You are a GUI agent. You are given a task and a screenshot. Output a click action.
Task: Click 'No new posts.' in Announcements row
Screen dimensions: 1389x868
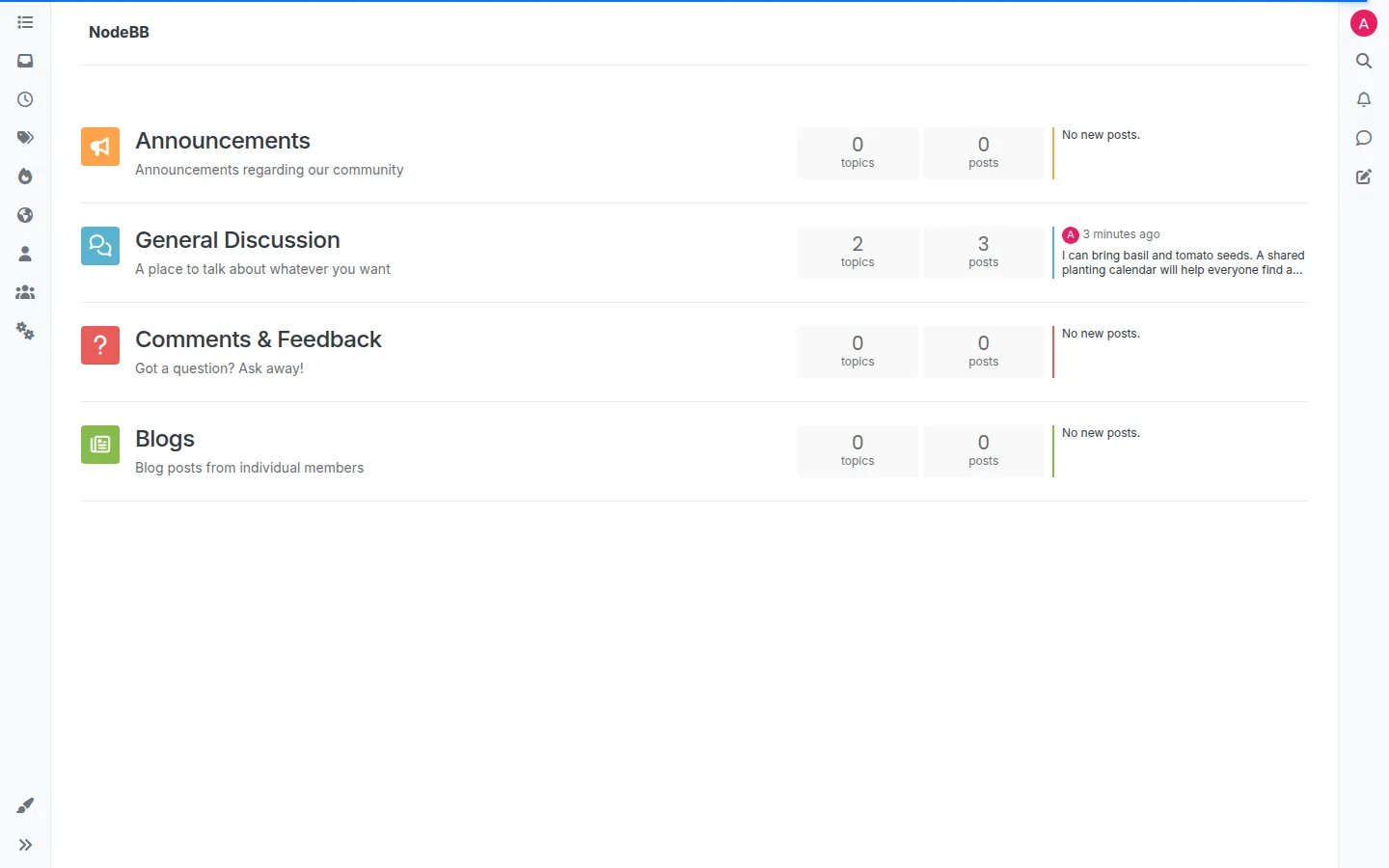click(x=1101, y=135)
